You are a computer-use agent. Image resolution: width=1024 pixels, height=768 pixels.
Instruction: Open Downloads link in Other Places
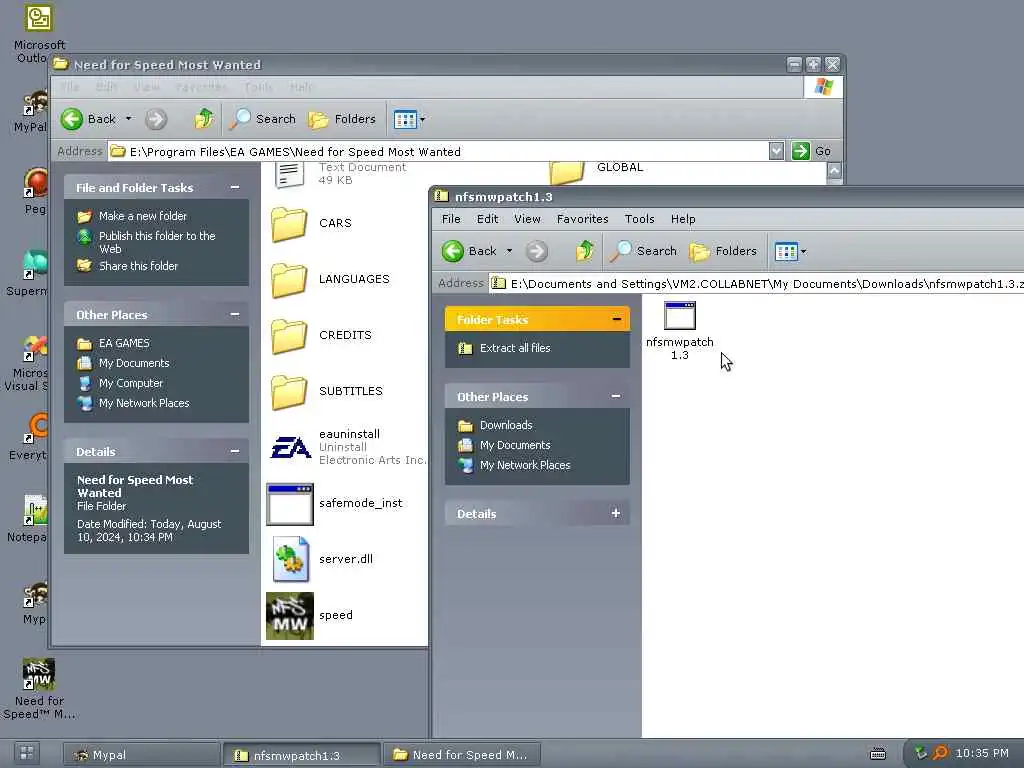coord(505,425)
